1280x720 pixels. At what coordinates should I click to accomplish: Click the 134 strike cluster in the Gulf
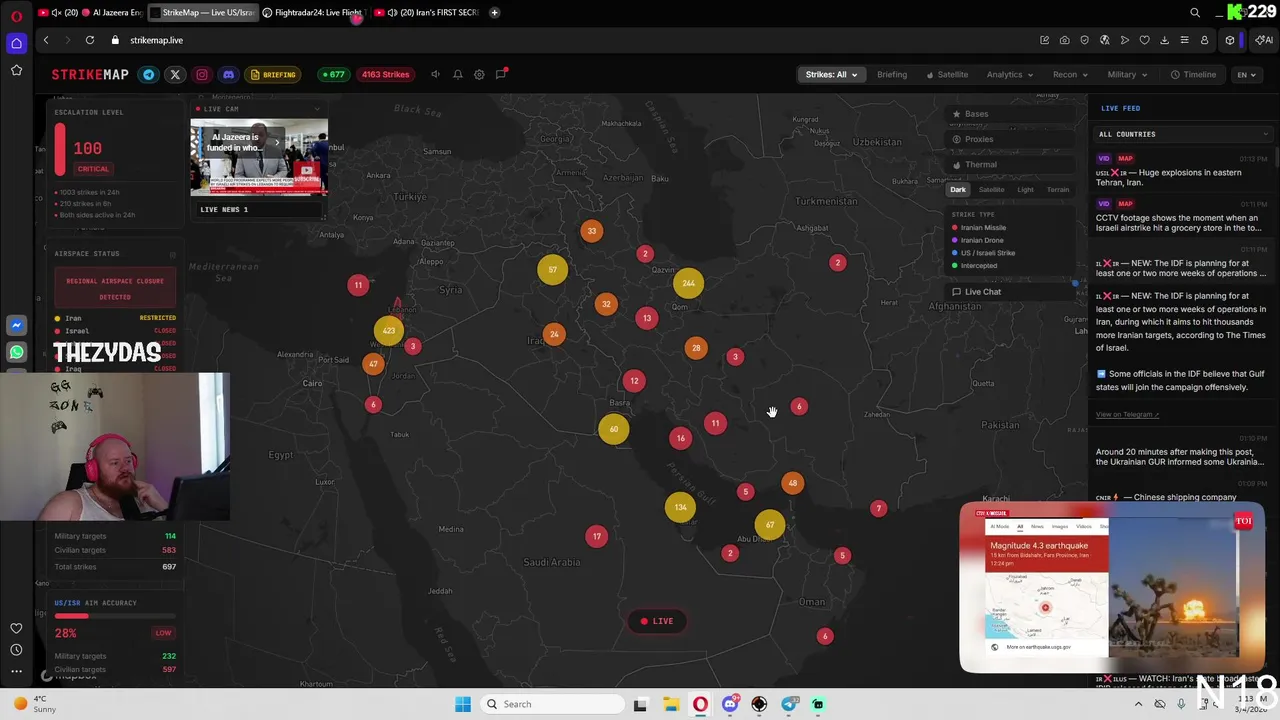(680, 507)
